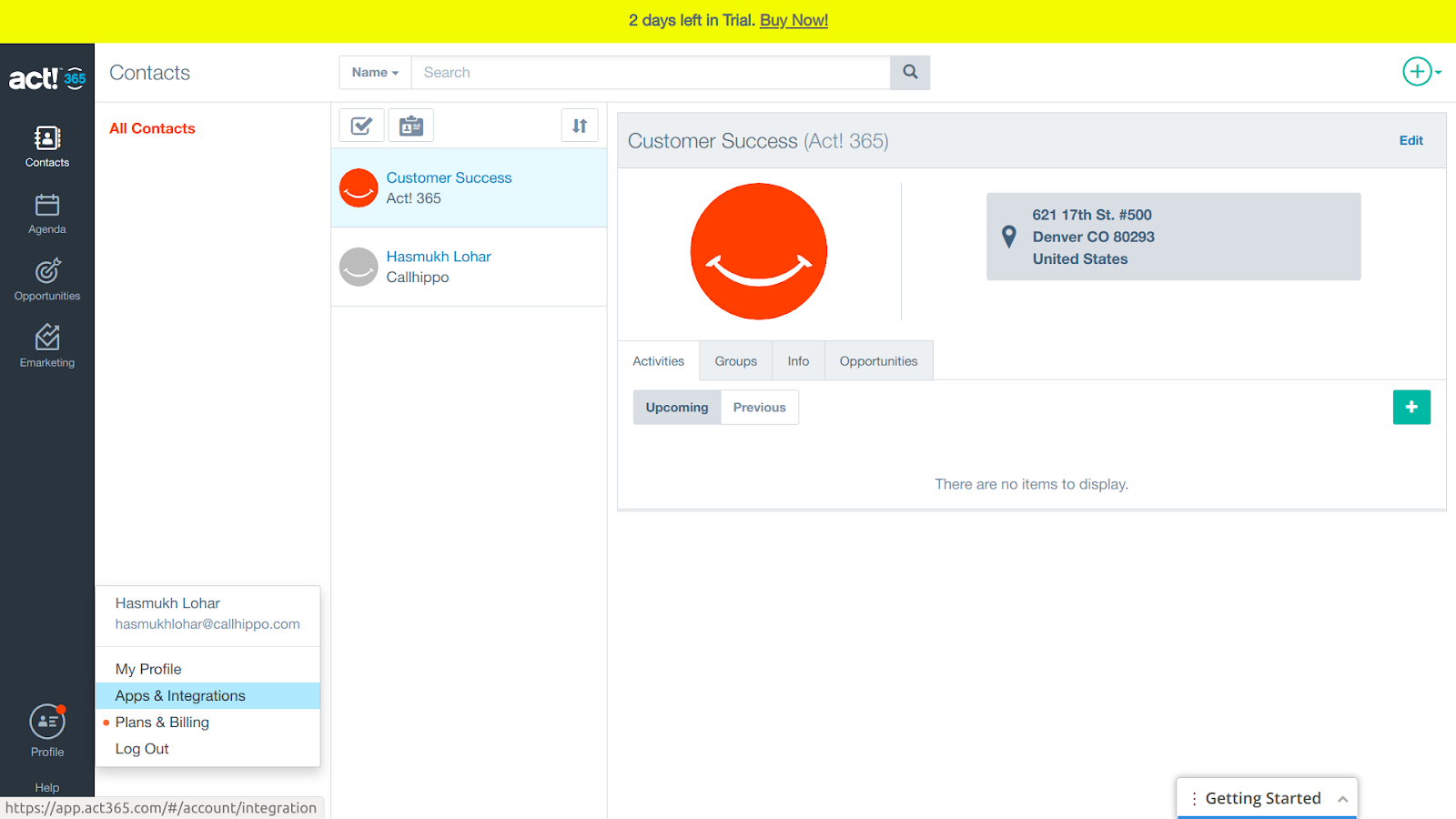This screenshot has width=1456, height=819.
Task: Select Apps & Integrations menu item
Action: click(207, 695)
